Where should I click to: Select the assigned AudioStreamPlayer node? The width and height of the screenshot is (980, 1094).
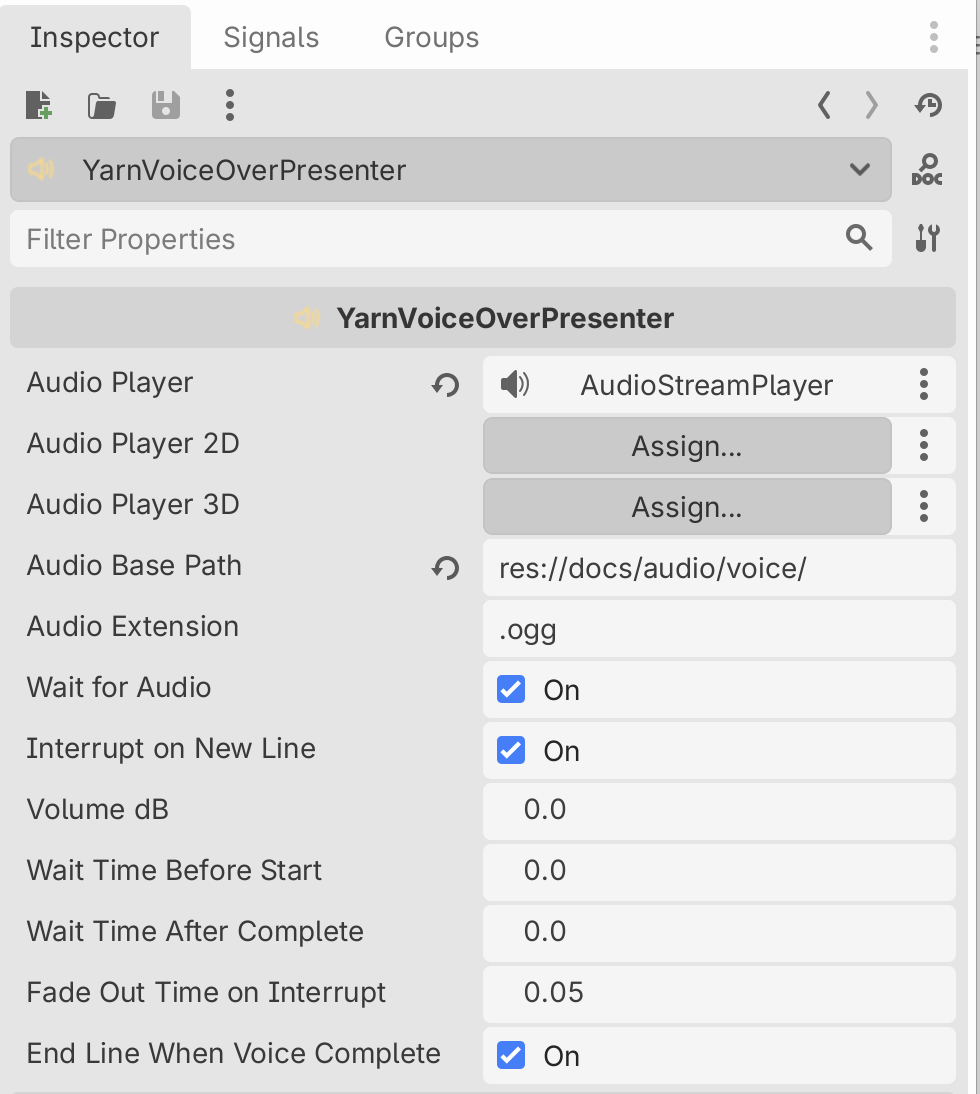tap(687, 384)
